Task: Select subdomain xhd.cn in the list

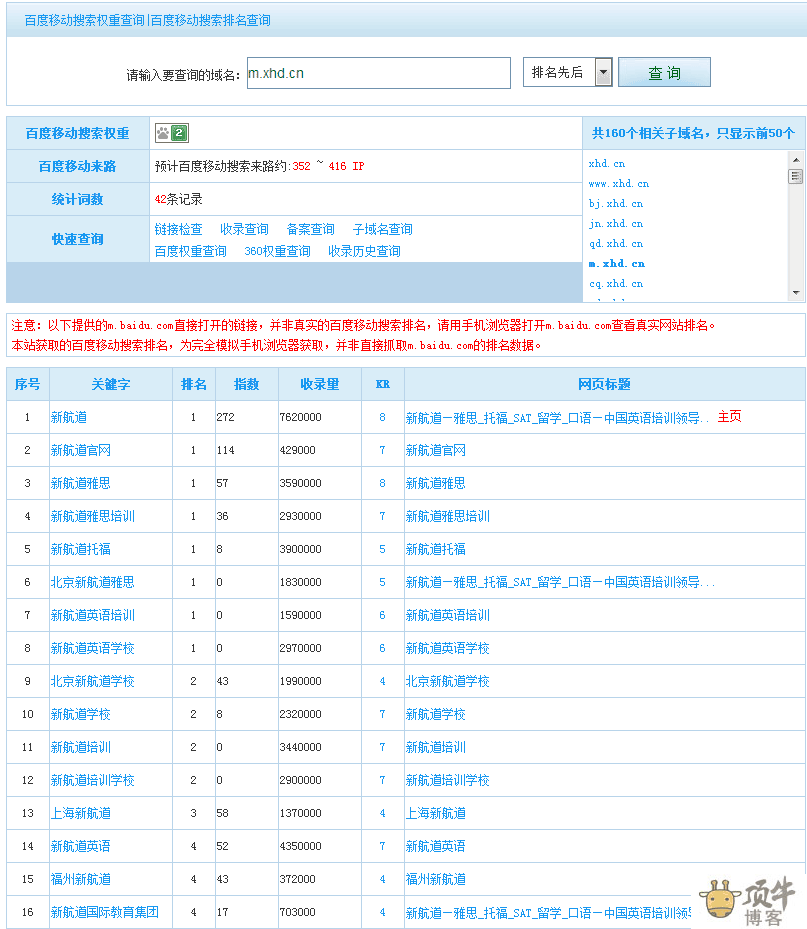Action: coord(607,164)
